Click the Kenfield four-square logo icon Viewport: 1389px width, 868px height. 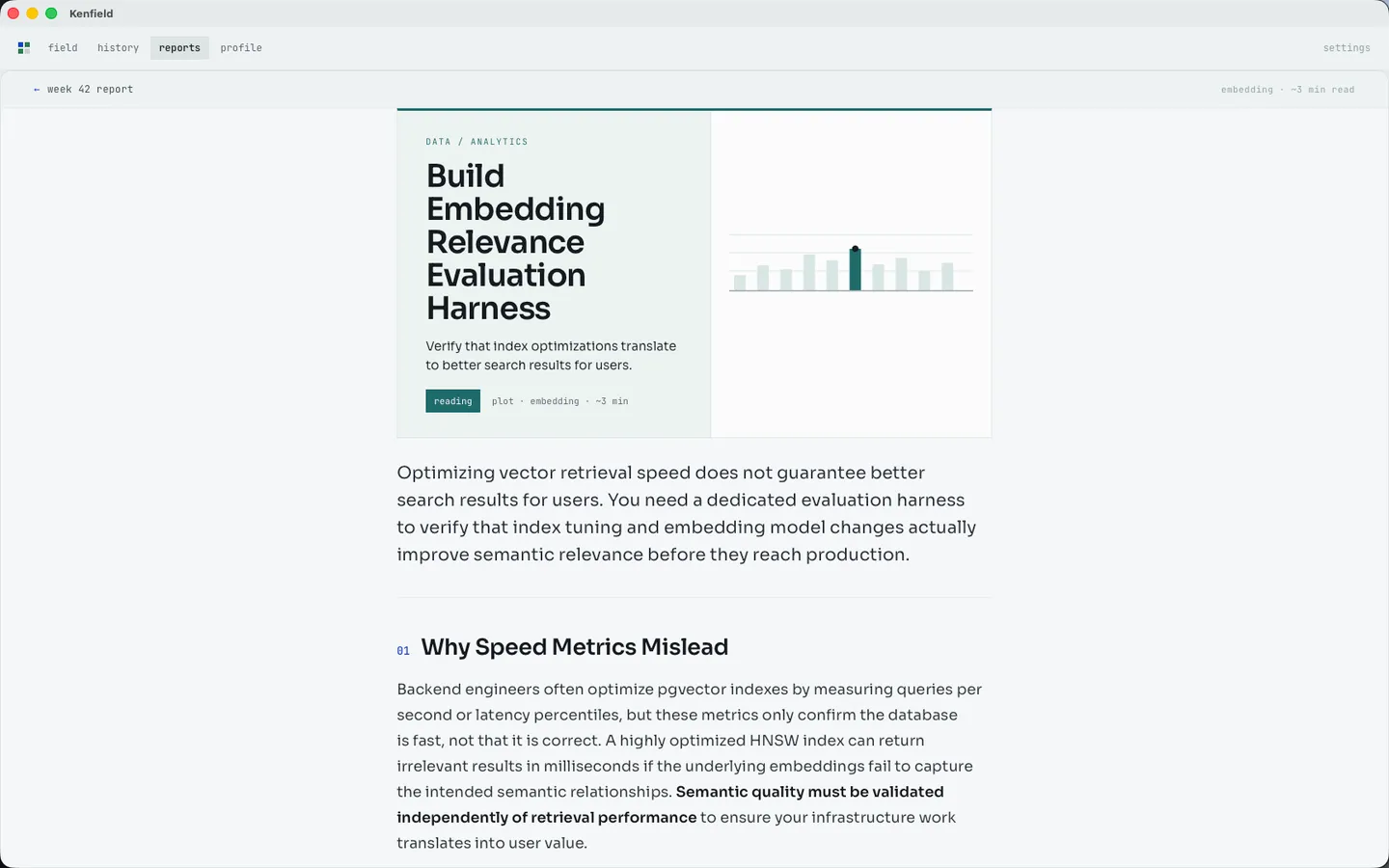[24, 47]
